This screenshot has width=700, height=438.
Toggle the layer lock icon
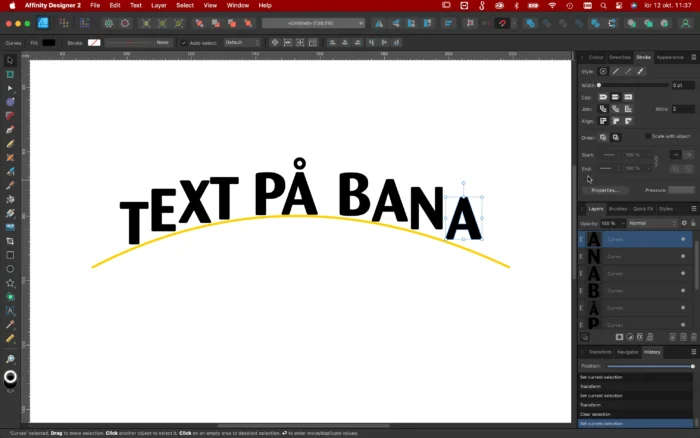[x=693, y=223]
